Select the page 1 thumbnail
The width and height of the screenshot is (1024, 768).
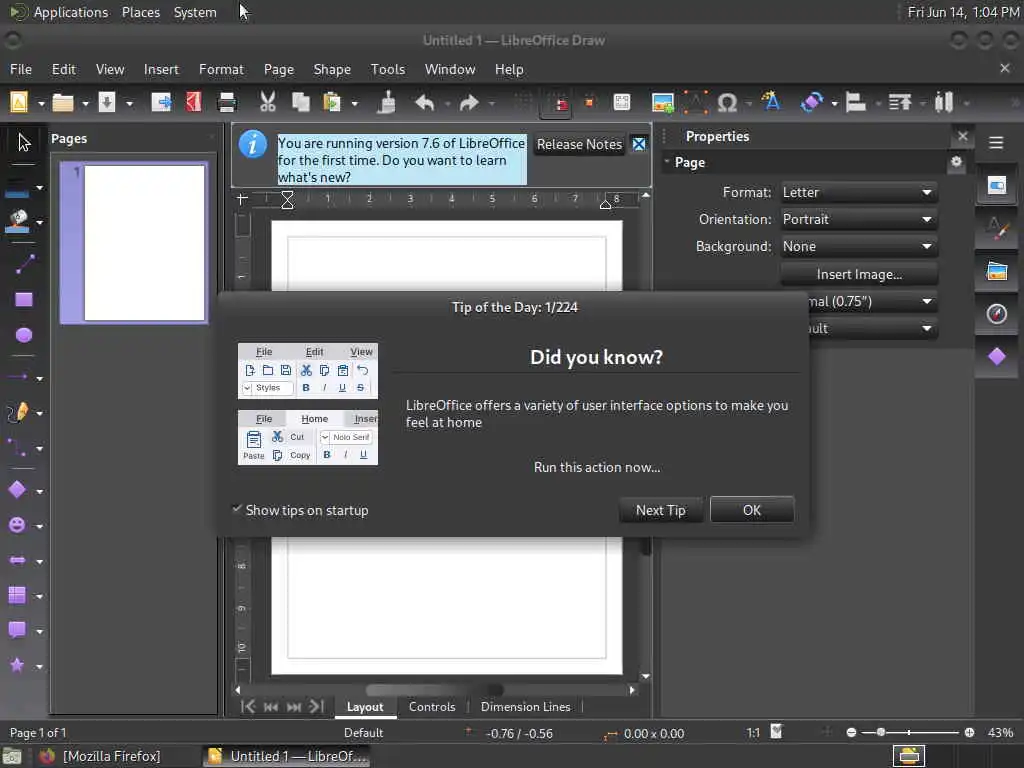tap(134, 243)
